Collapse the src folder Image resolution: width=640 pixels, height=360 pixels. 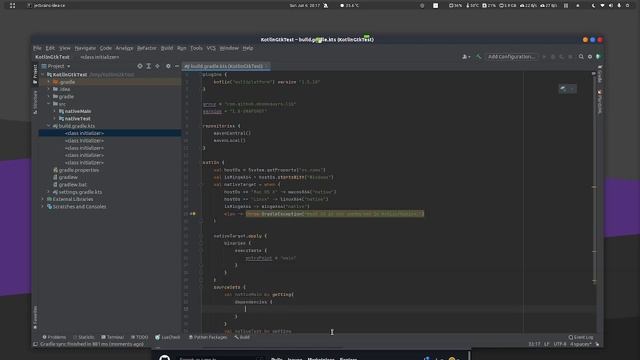49,104
